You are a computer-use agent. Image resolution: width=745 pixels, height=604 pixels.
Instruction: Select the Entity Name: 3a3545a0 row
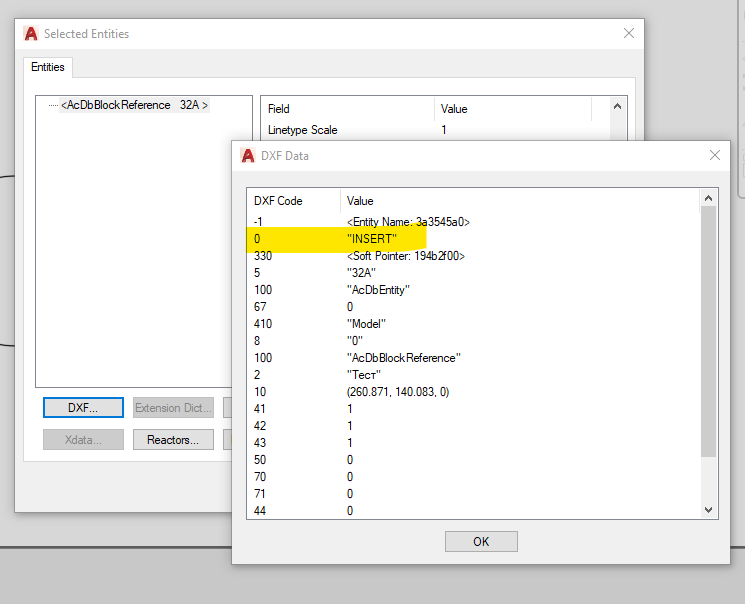tap(473, 222)
